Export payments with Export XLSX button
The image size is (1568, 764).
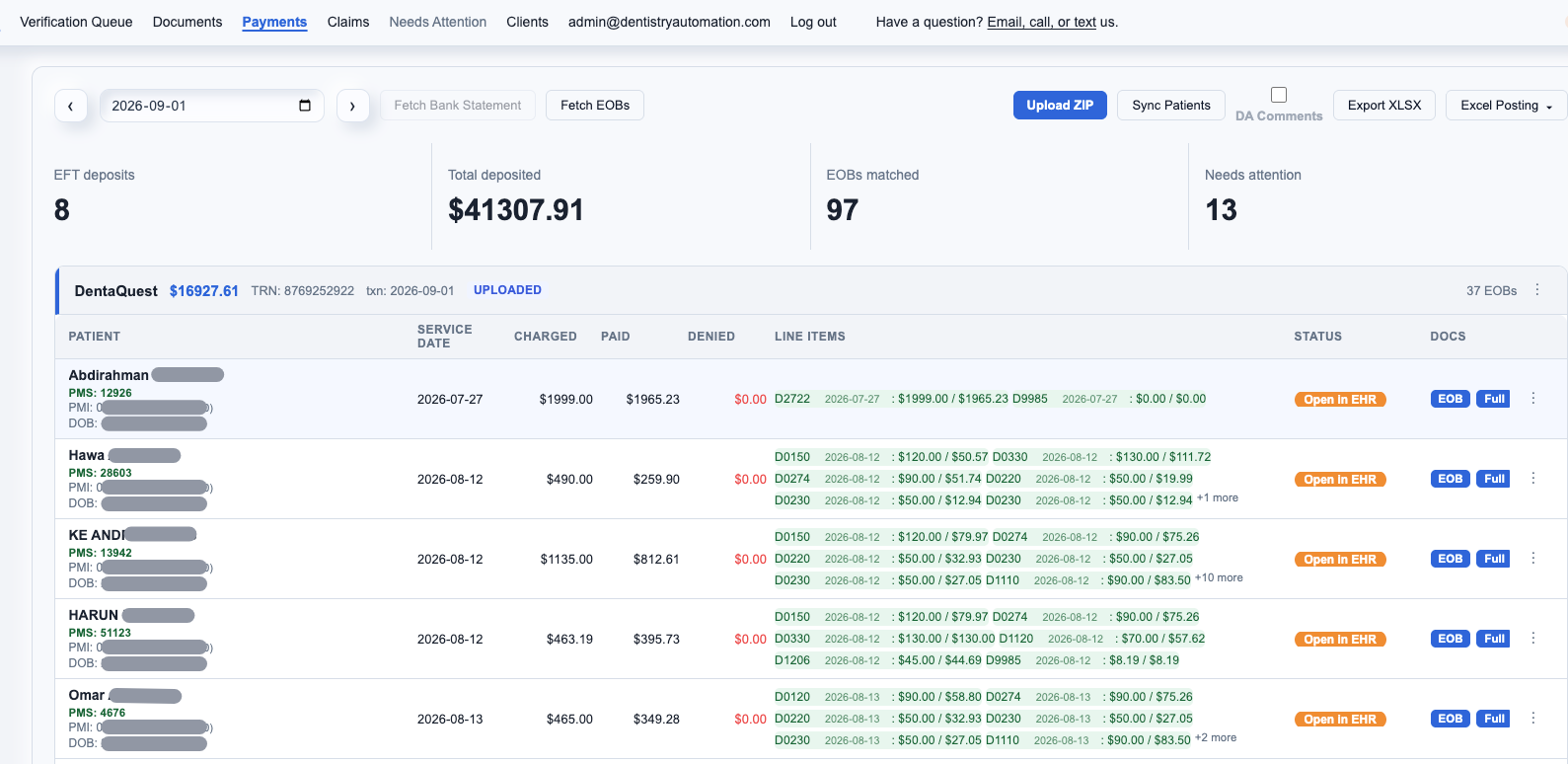1384,106
